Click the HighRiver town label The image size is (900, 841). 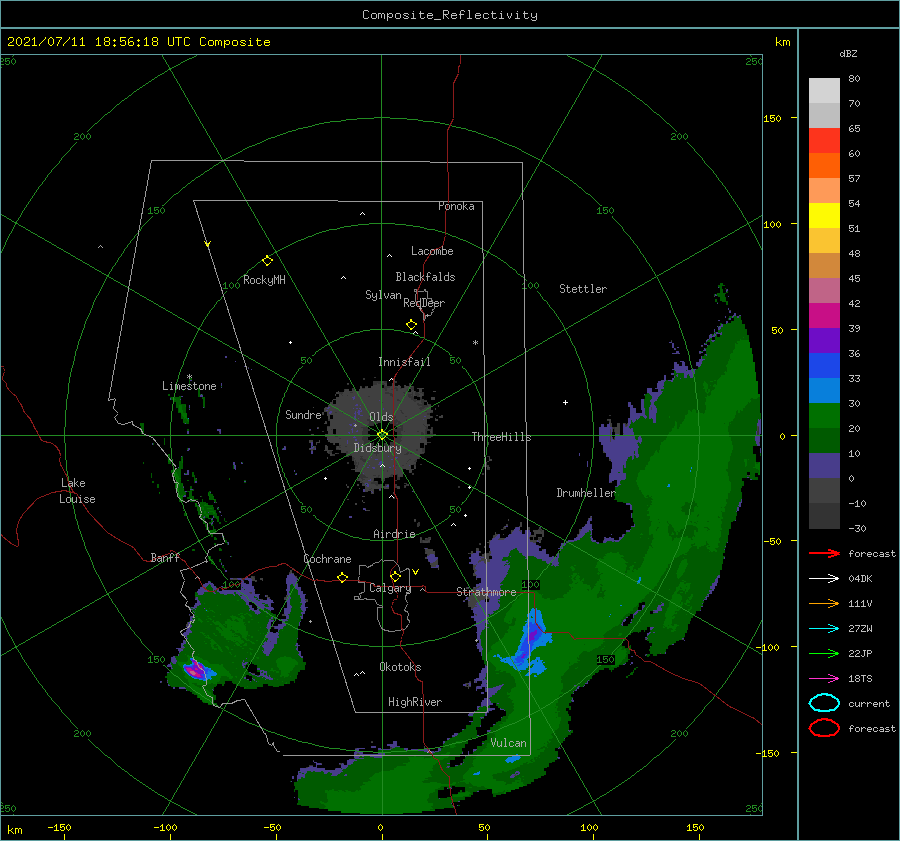[x=415, y=702]
